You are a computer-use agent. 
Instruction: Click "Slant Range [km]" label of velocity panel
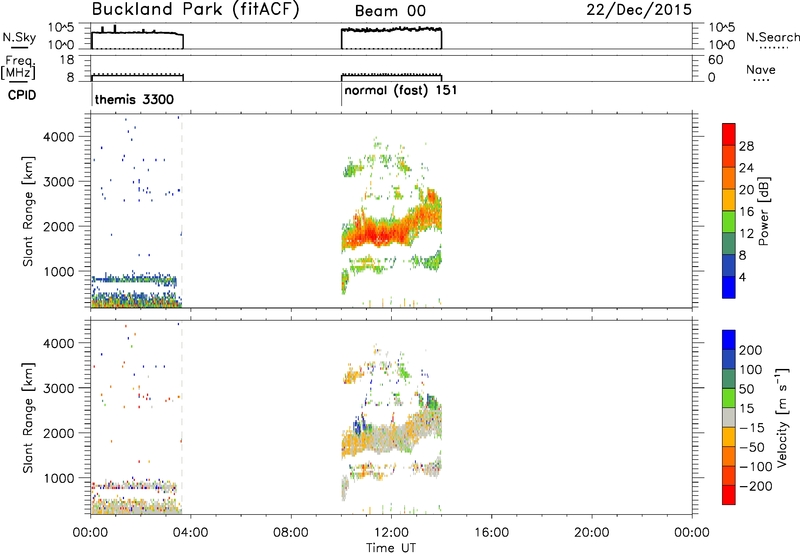pos(28,417)
